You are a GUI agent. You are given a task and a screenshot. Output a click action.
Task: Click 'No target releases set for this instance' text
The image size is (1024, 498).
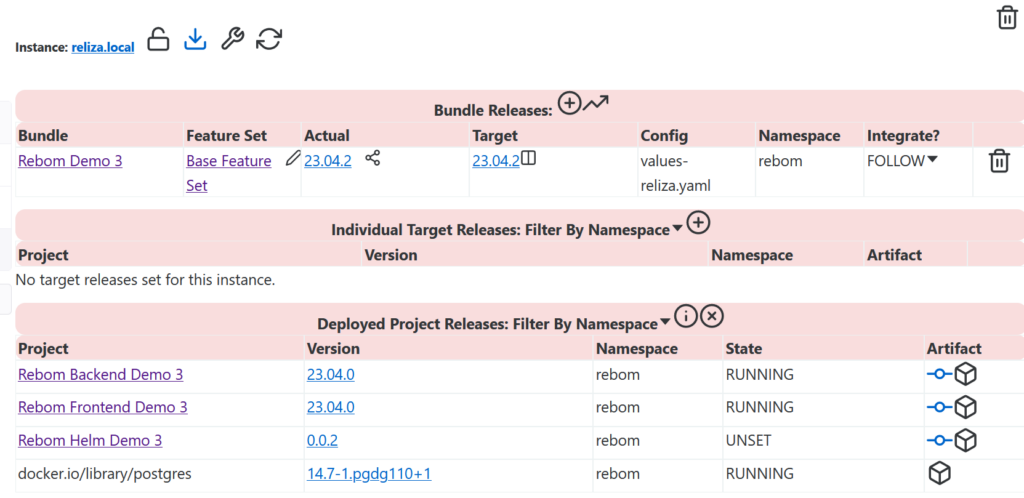145,280
